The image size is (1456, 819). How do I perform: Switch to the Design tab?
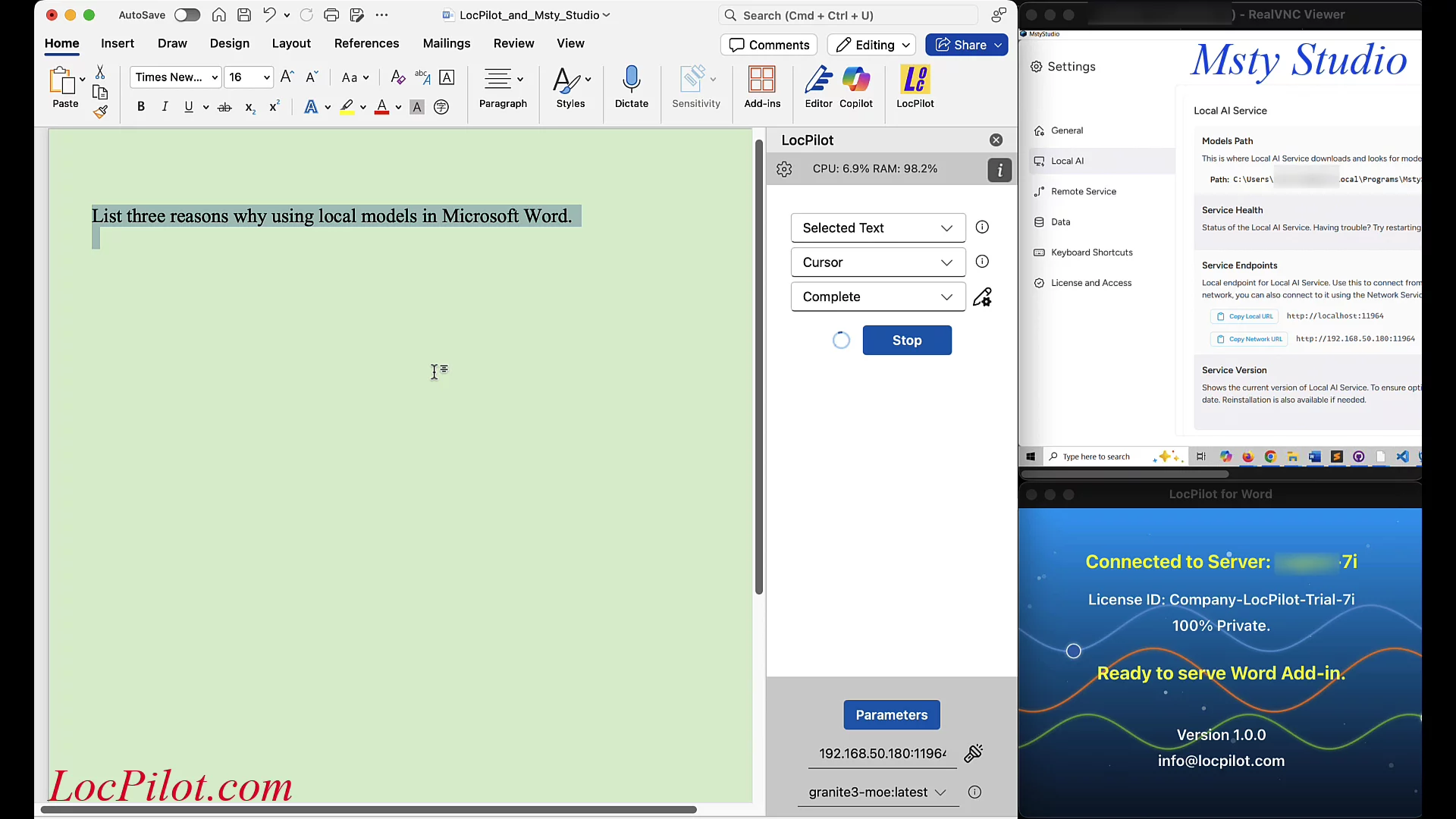230,43
